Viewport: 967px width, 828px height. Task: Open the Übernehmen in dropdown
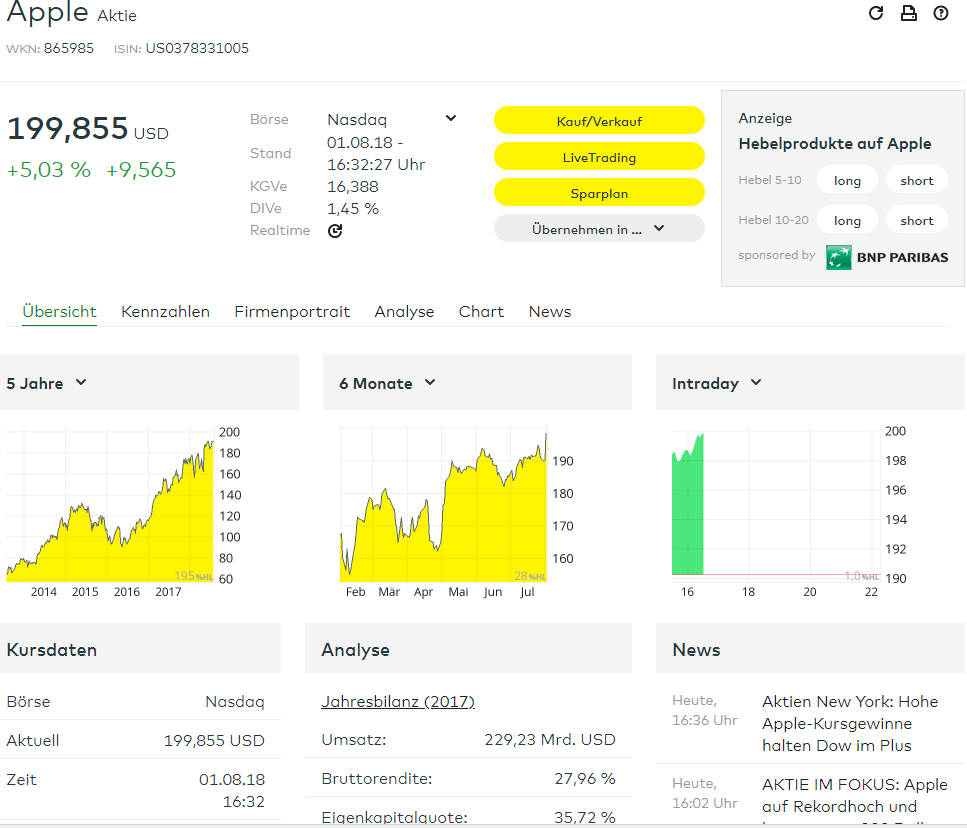coord(599,229)
